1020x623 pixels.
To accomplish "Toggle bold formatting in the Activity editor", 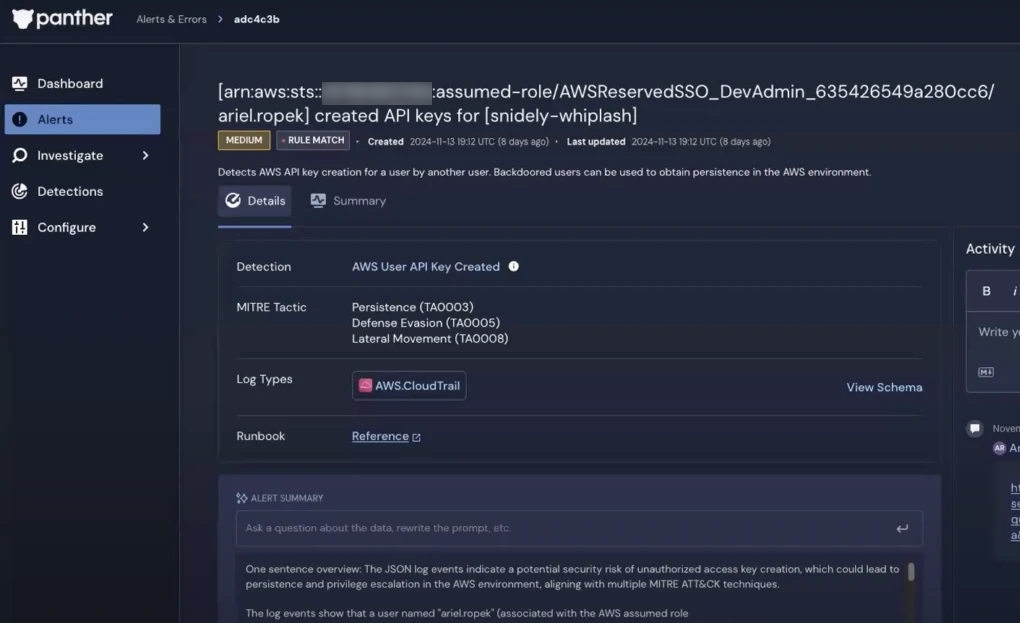I will coord(986,291).
